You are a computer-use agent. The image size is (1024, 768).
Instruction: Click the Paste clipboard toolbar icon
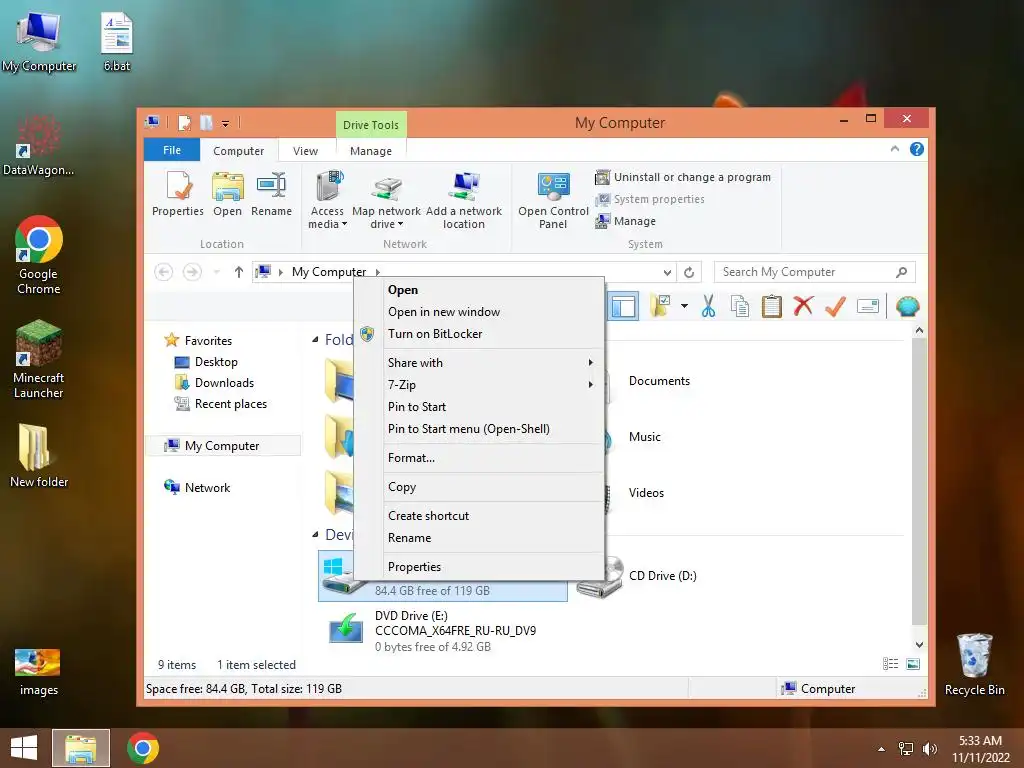[x=772, y=306]
